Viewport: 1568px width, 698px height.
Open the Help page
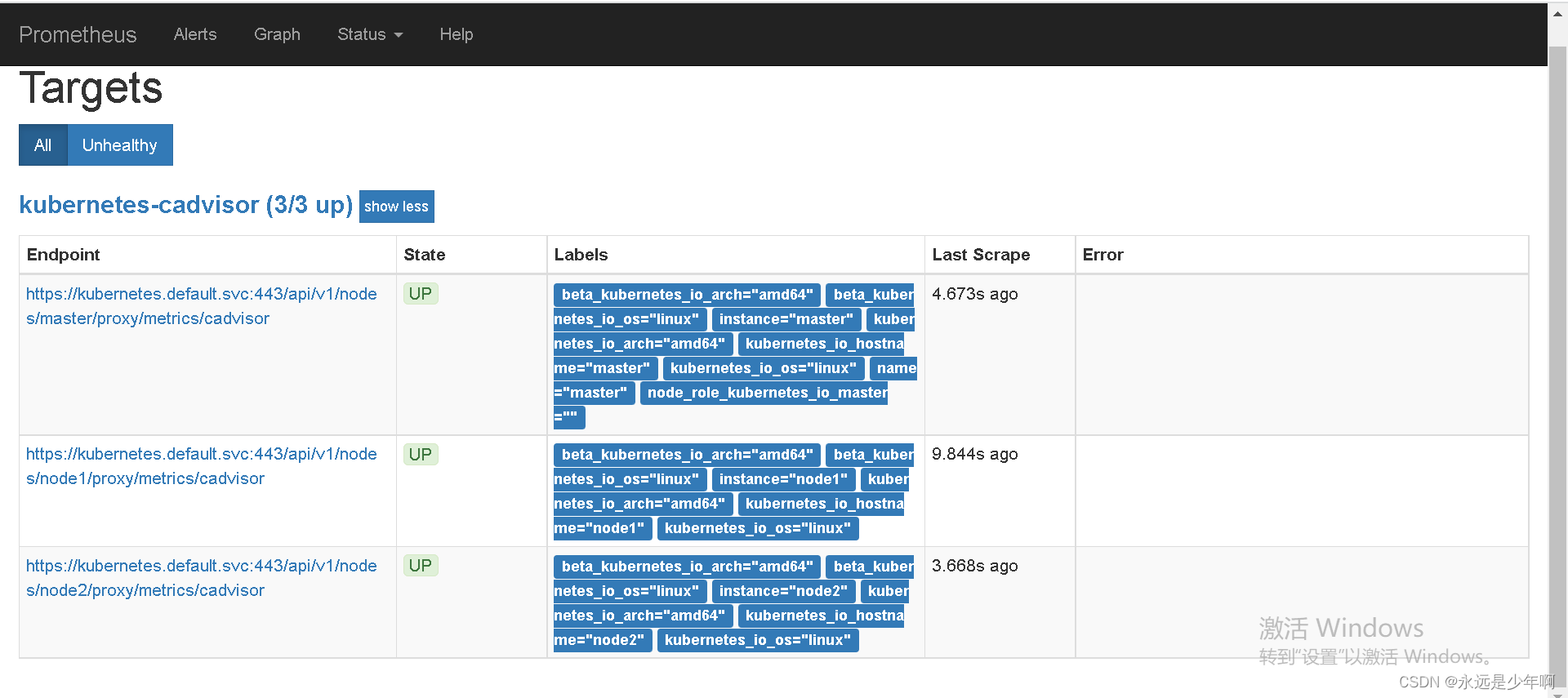457,34
